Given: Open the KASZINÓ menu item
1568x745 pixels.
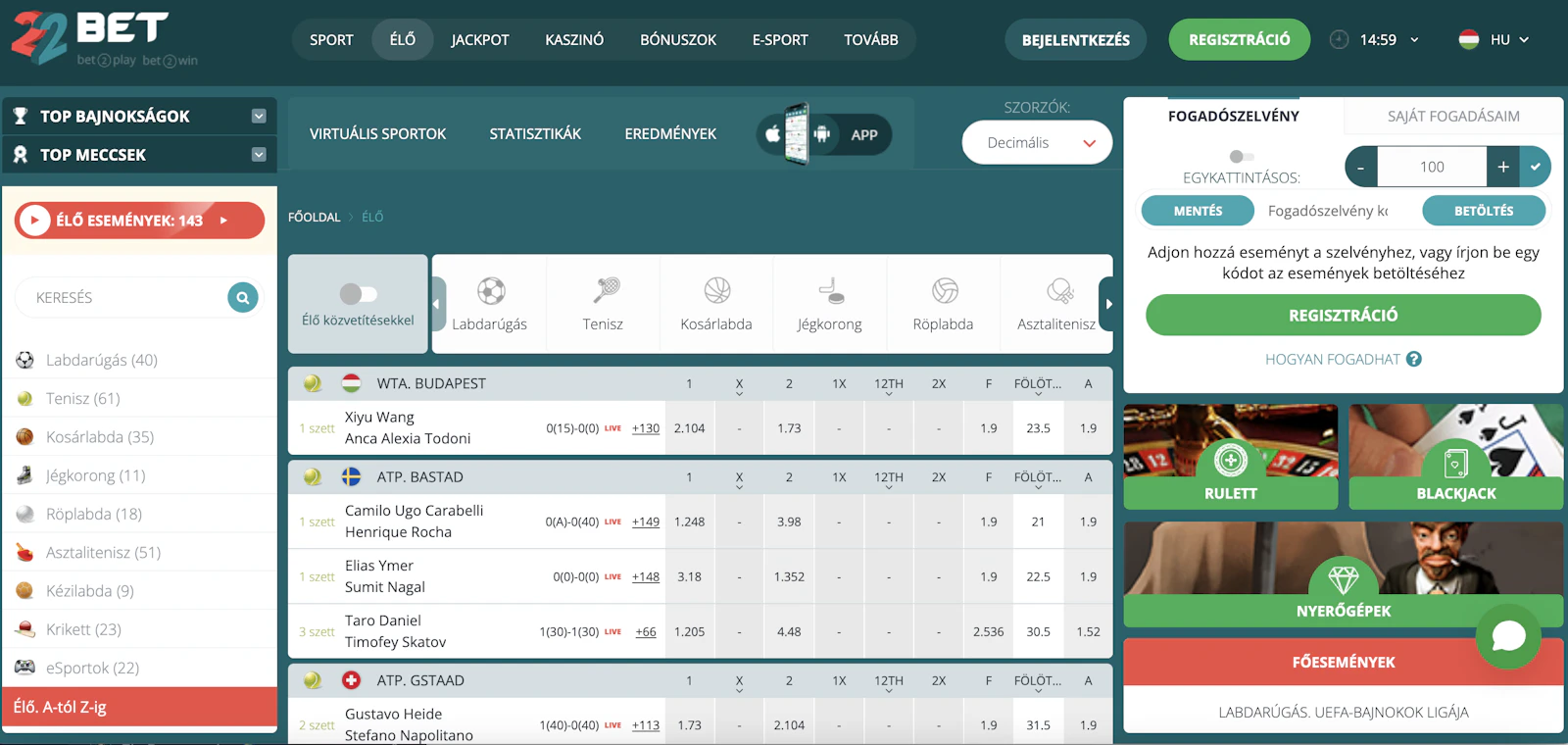Looking at the screenshot, I should (x=574, y=40).
